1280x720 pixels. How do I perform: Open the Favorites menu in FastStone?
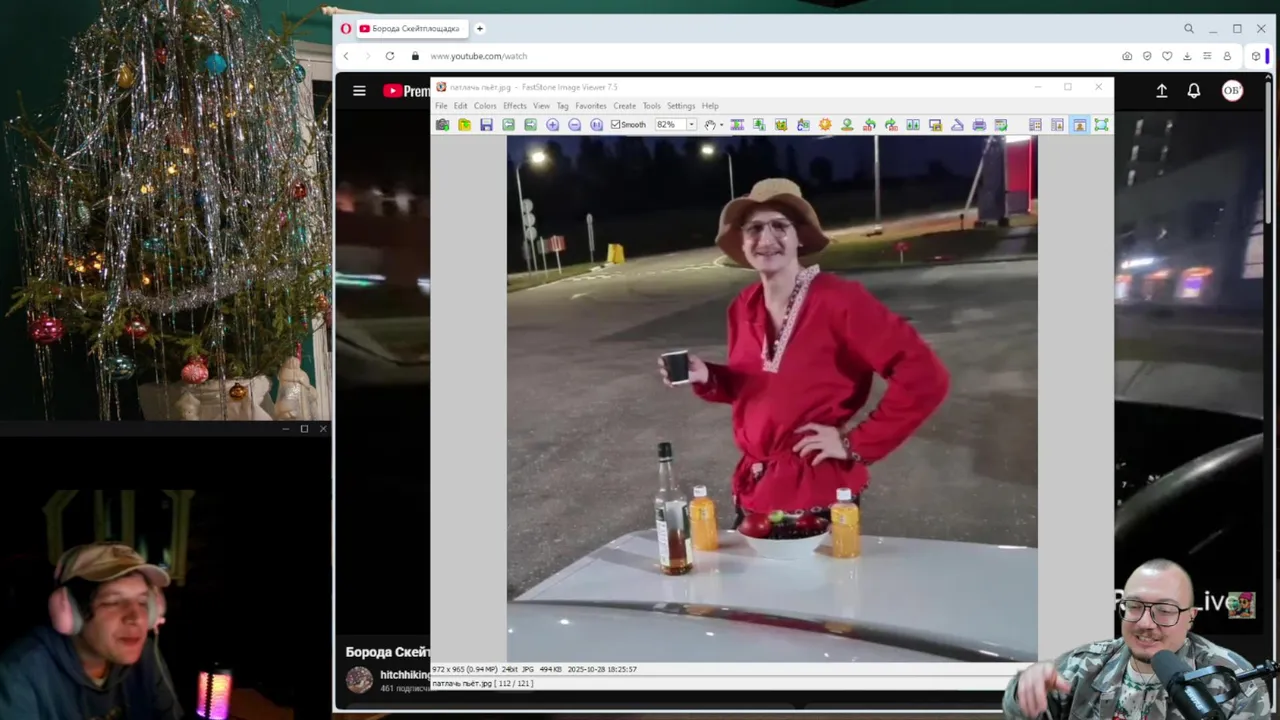tap(591, 106)
